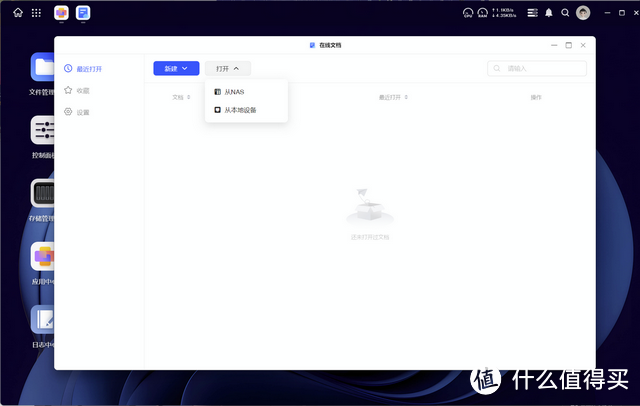Open the user avatar menu
This screenshot has height=406, width=640.
point(583,13)
